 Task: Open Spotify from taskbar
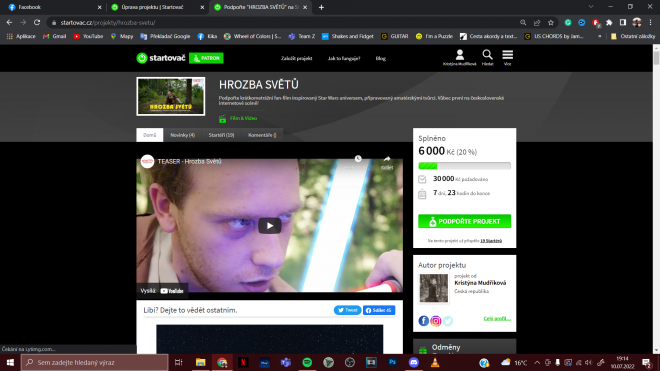(x=307, y=362)
